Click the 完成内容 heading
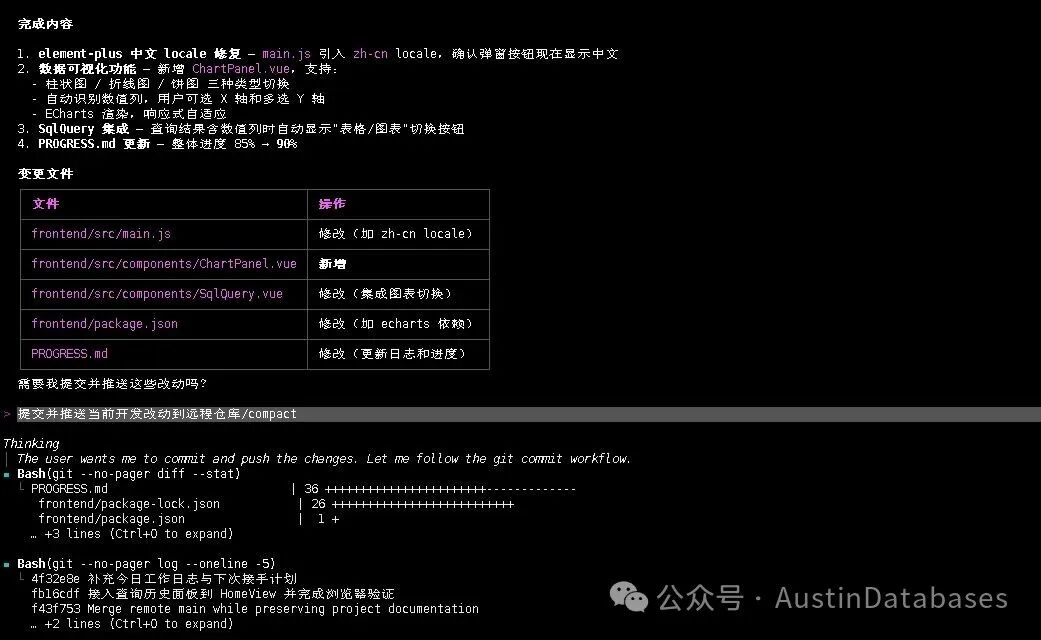The width and height of the screenshot is (1041, 640). click(x=45, y=24)
